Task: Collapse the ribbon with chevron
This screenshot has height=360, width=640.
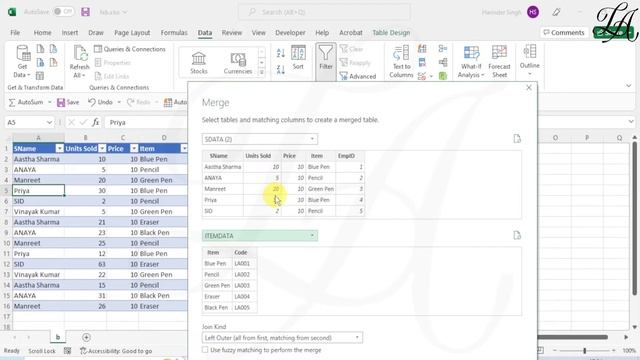Action: (628, 86)
